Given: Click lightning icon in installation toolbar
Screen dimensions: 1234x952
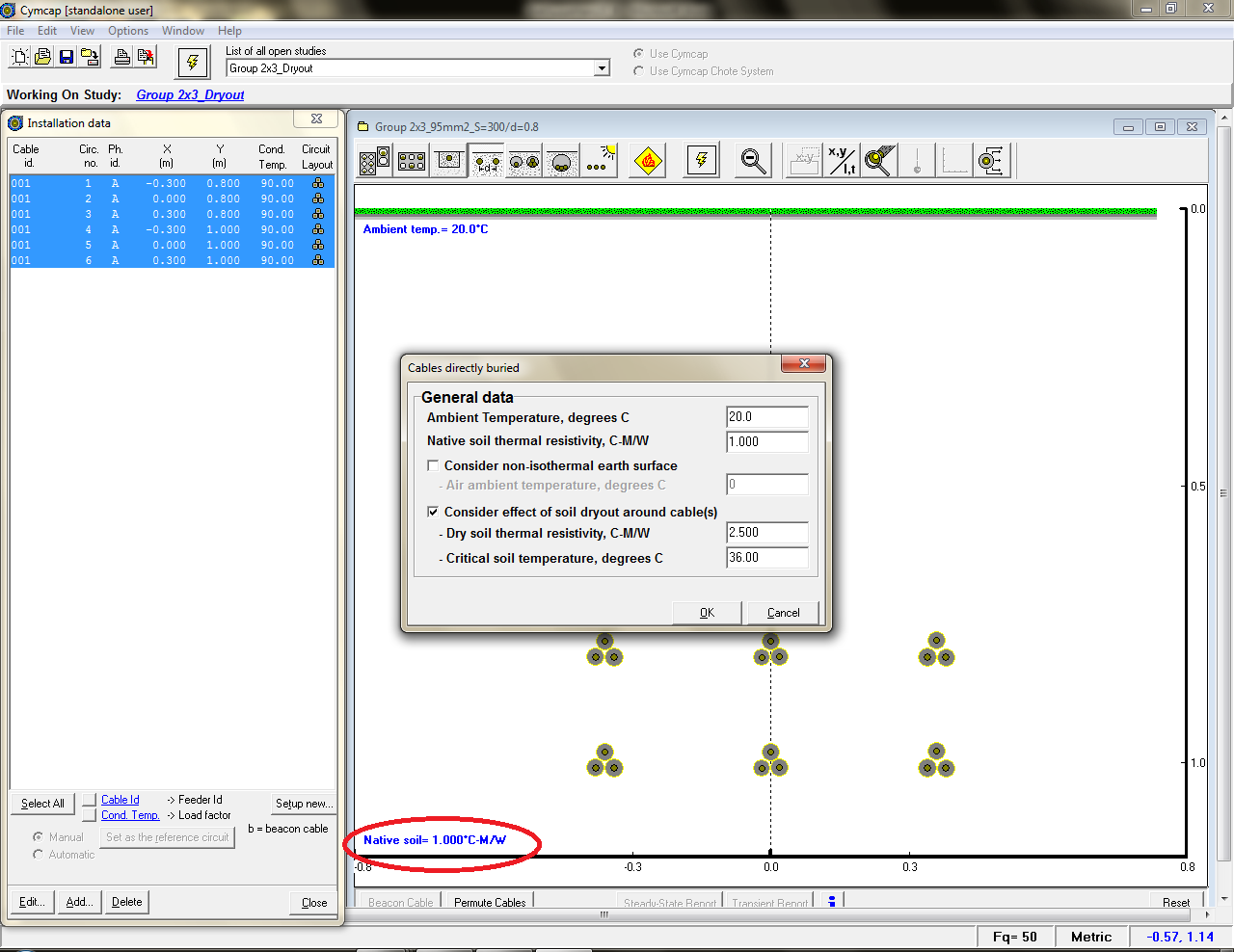Looking at the screenshot, I should point(702,161).
